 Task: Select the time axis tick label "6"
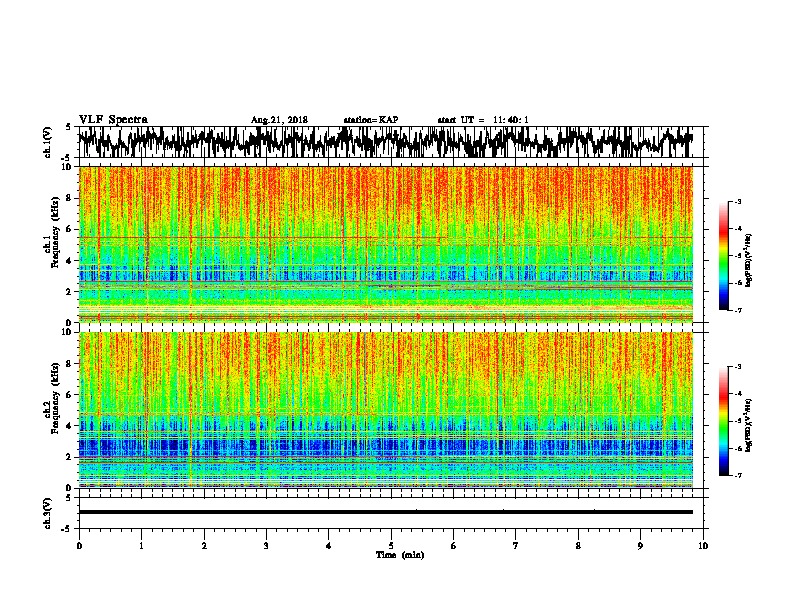[454, 546]
